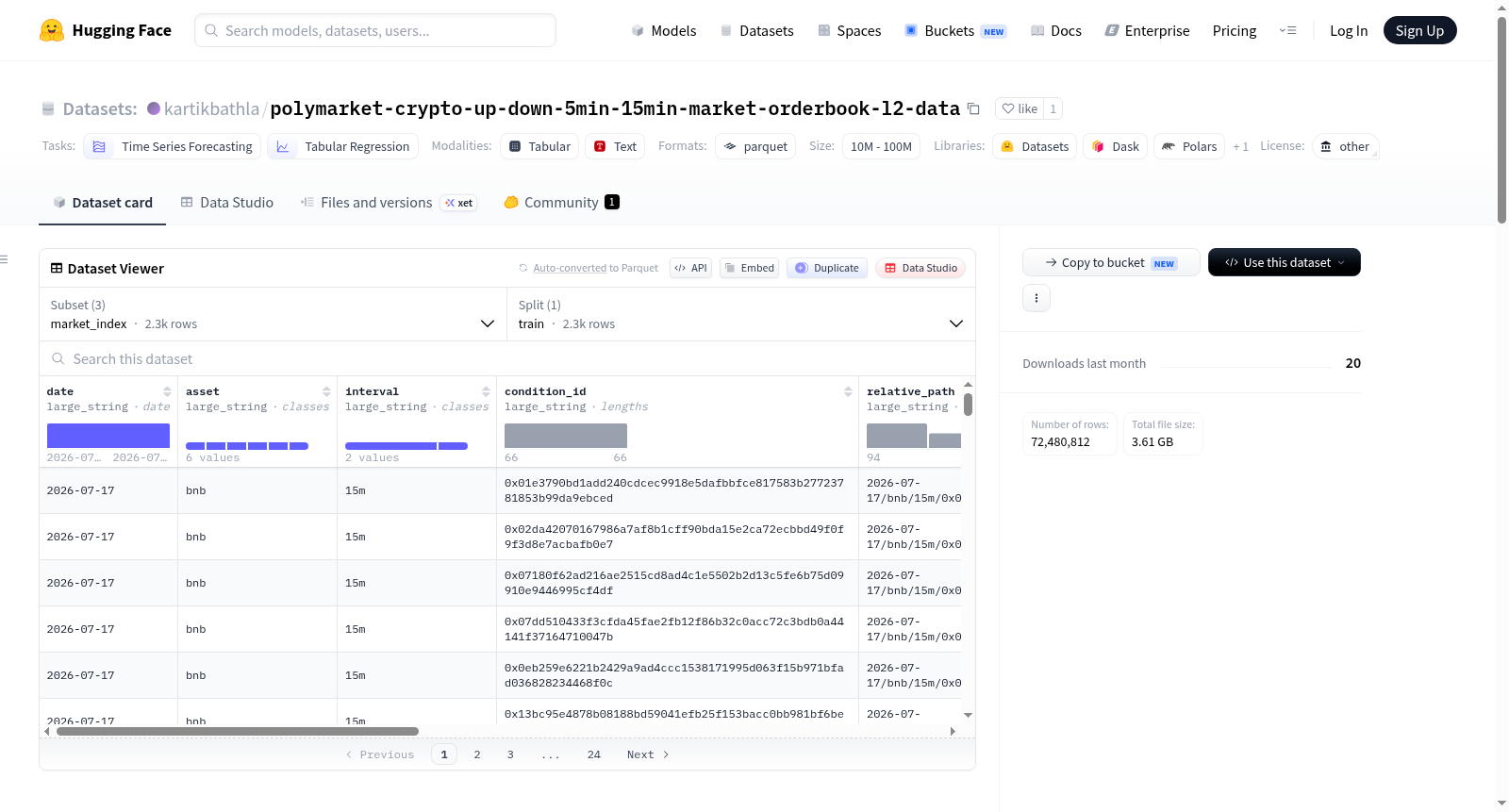Click the Hugging Face logo icon
1509x812 pixels.
52,30
